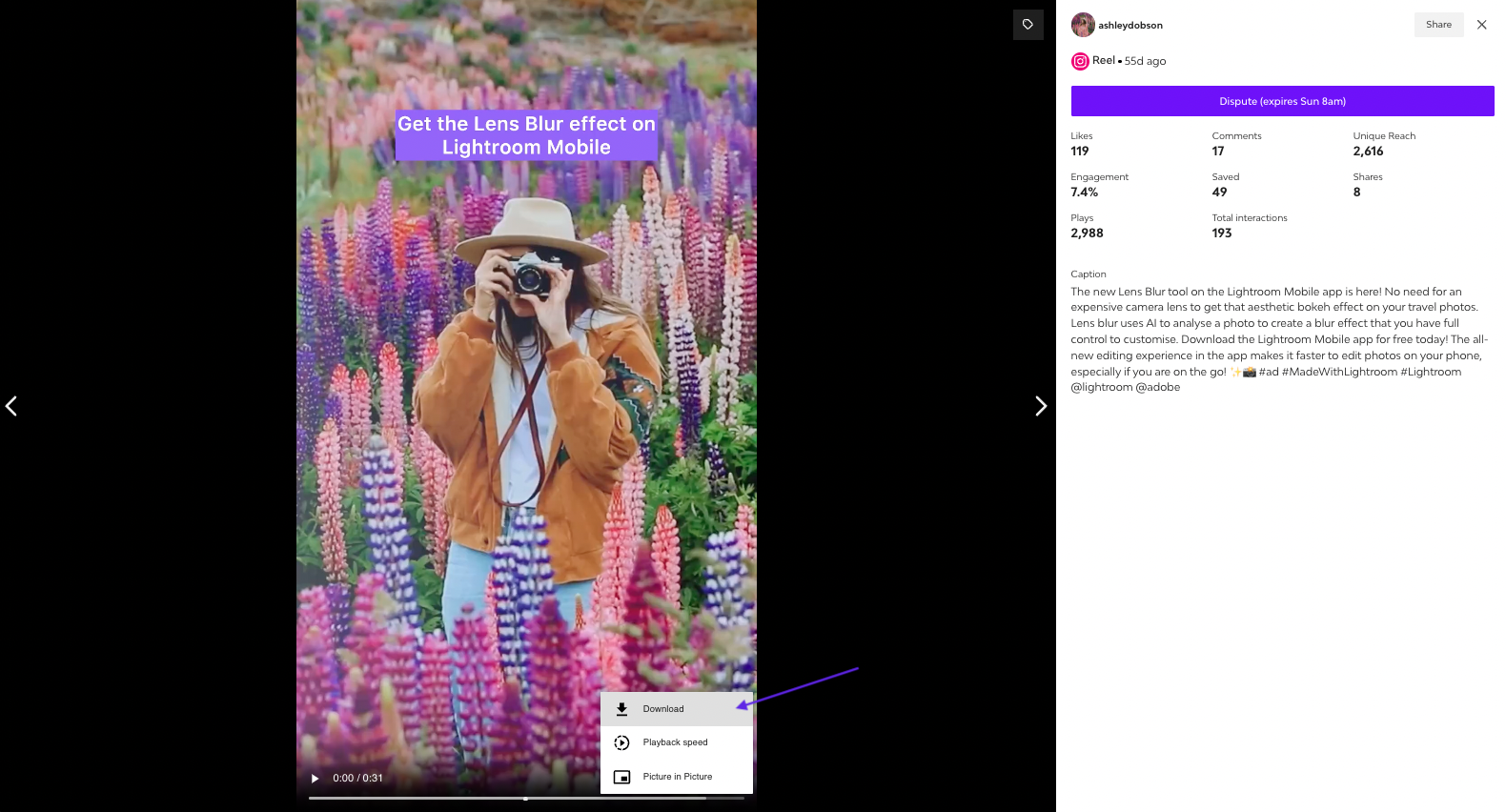Click the Comments value 17
1506x812 pixels.
(x=1218, y=152)
